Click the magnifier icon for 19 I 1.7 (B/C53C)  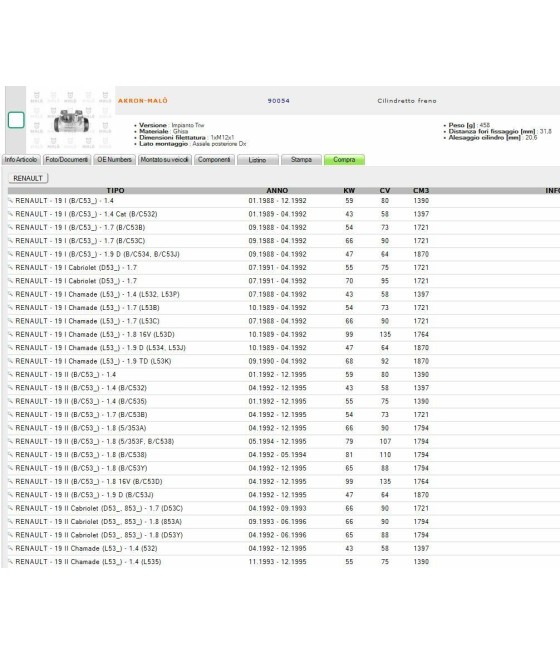[11, 241]
